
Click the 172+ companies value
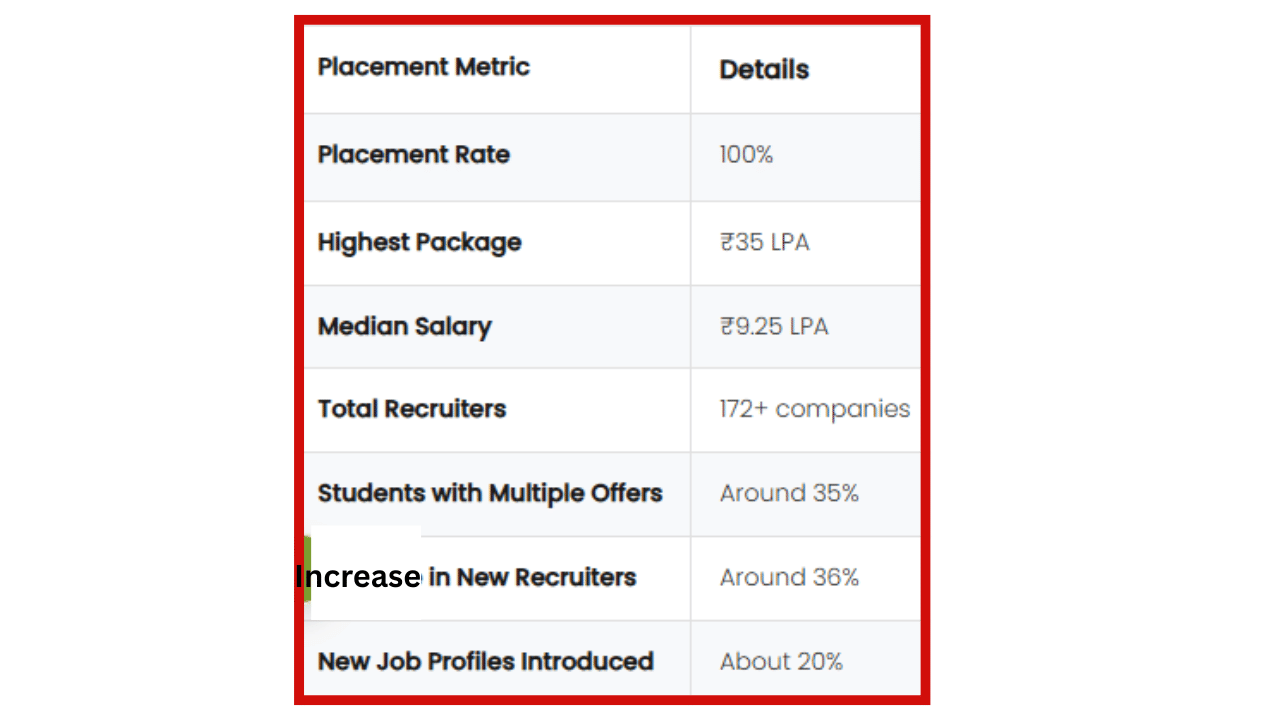(814, 409)
